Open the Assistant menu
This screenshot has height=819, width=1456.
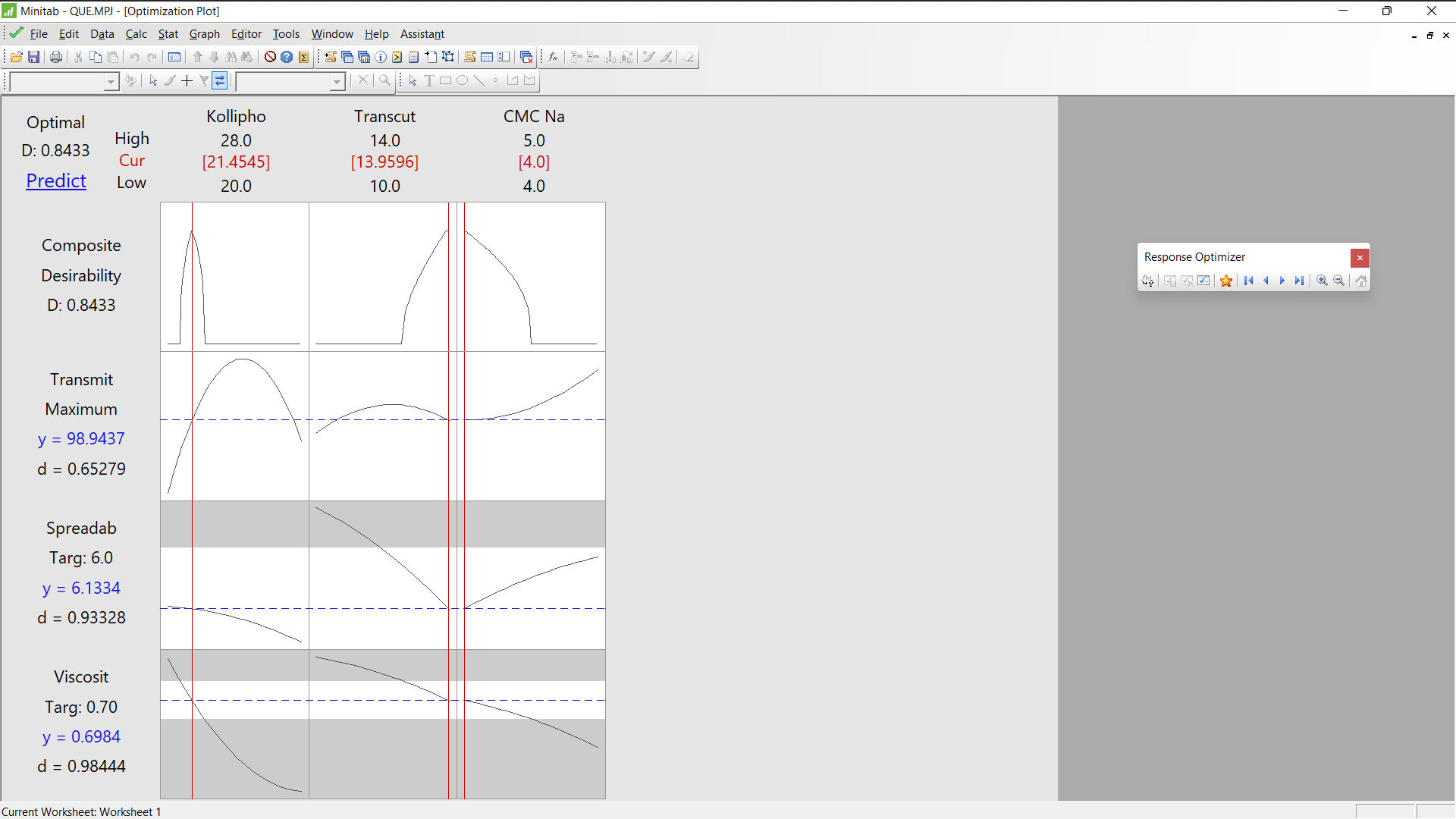[x=422, y=34]
